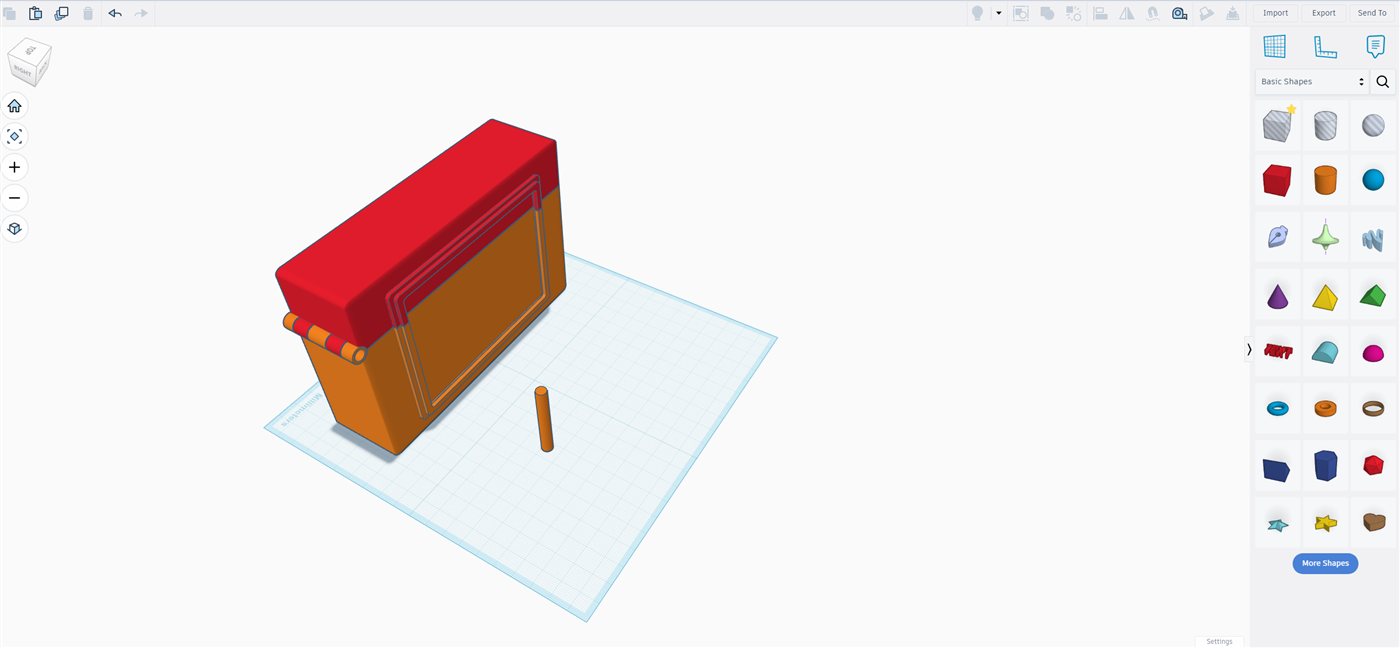Image resolution: width=1400 pixels, height=648 pixels.
Task: Select the orange Tube shape
Action: coord(1325,408)
